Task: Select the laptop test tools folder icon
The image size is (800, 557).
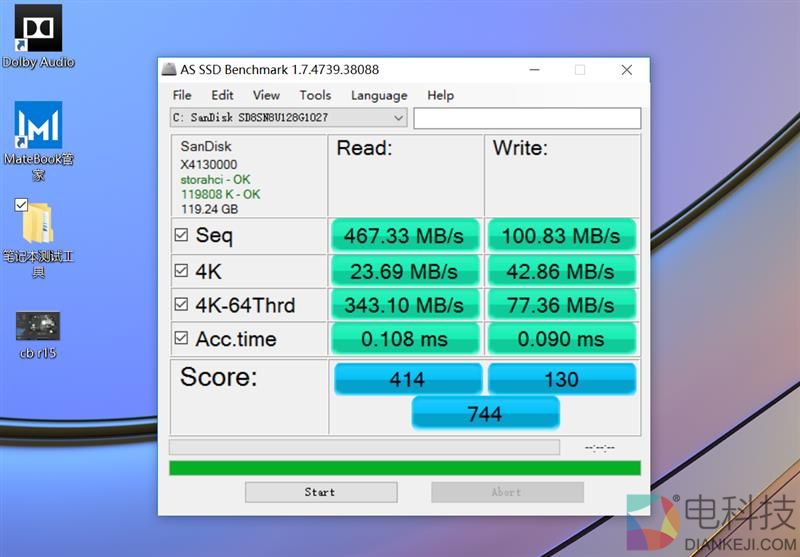Action: (38, 223)
